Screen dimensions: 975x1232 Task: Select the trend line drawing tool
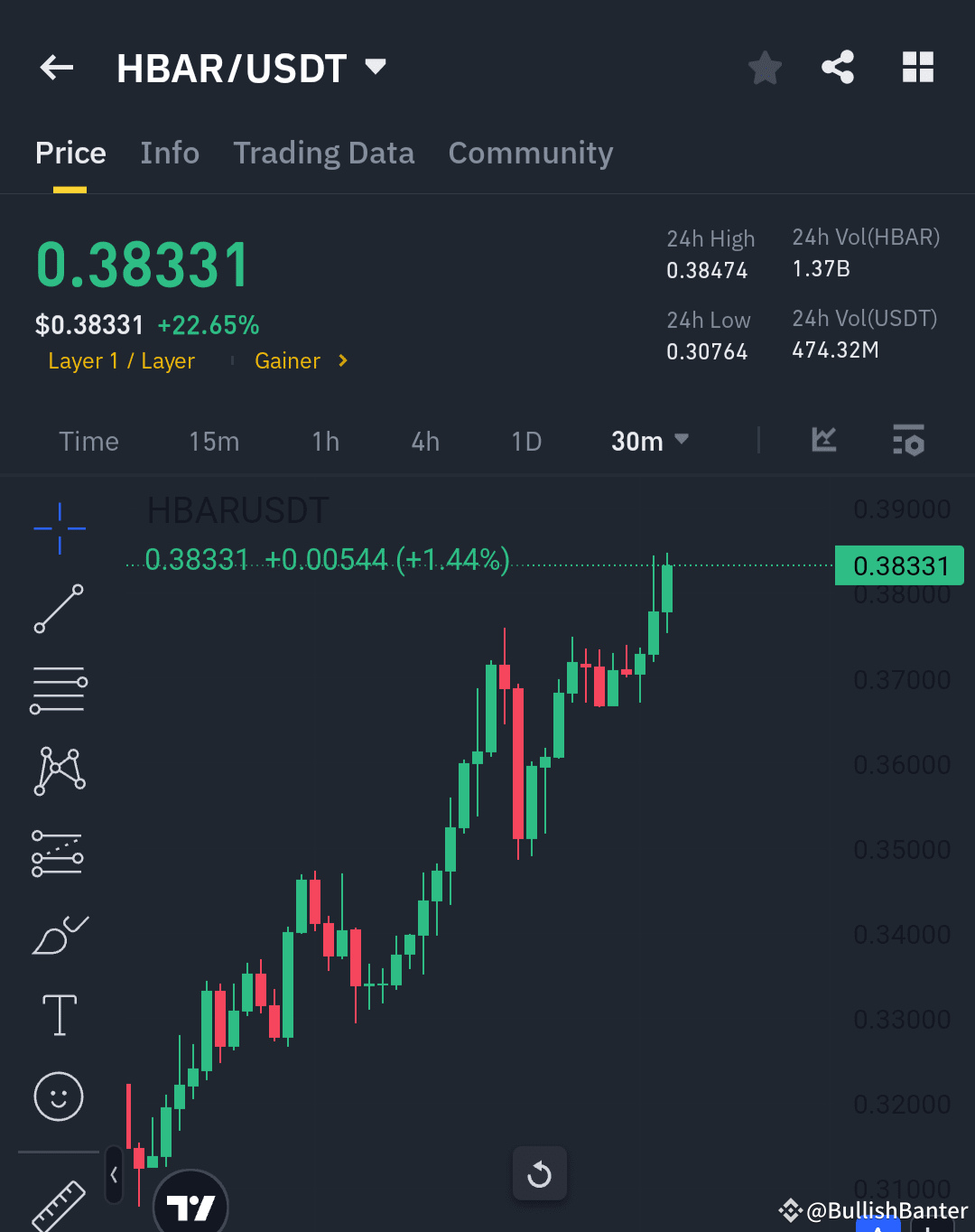[59, 608]
